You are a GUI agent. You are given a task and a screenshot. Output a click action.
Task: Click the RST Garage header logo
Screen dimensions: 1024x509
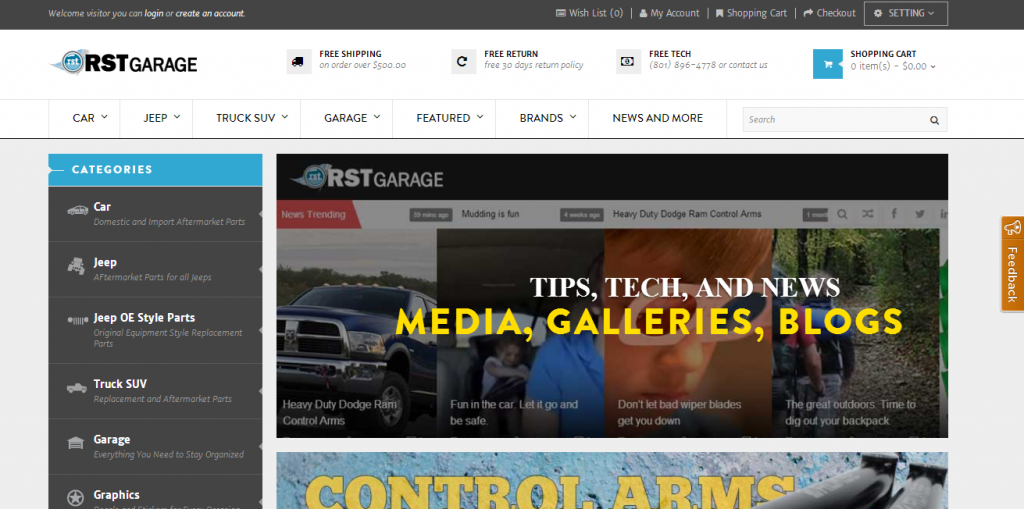[x=123, y=63]
